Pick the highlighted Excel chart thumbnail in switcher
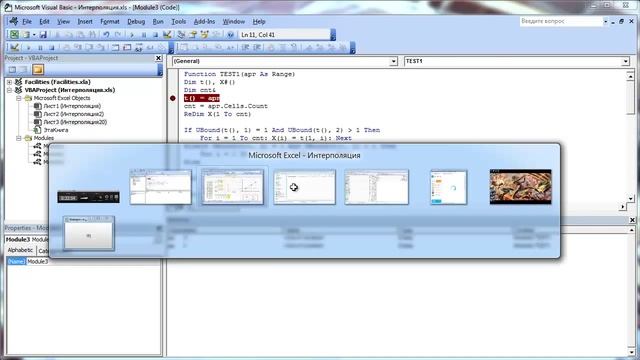Viewport: 640px width, 360px height. (x=232, y=187)
